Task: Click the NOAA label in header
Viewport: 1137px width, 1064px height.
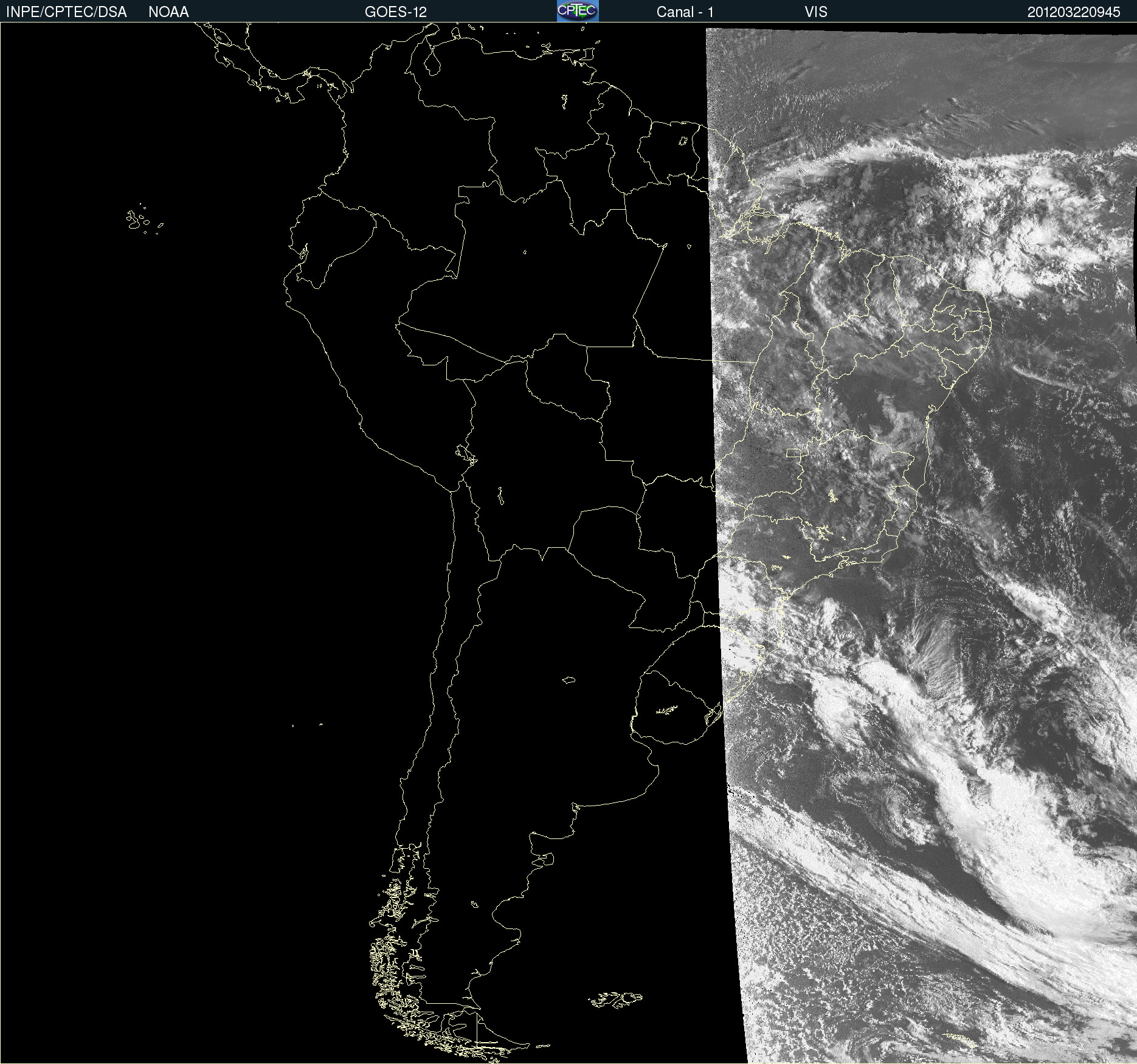Action: click(x=168, y=12)
